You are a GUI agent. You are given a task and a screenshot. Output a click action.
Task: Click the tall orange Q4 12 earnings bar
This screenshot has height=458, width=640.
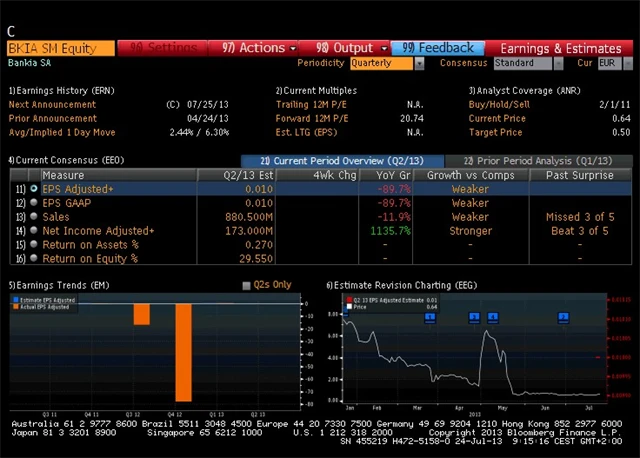(x=183, y=353)
